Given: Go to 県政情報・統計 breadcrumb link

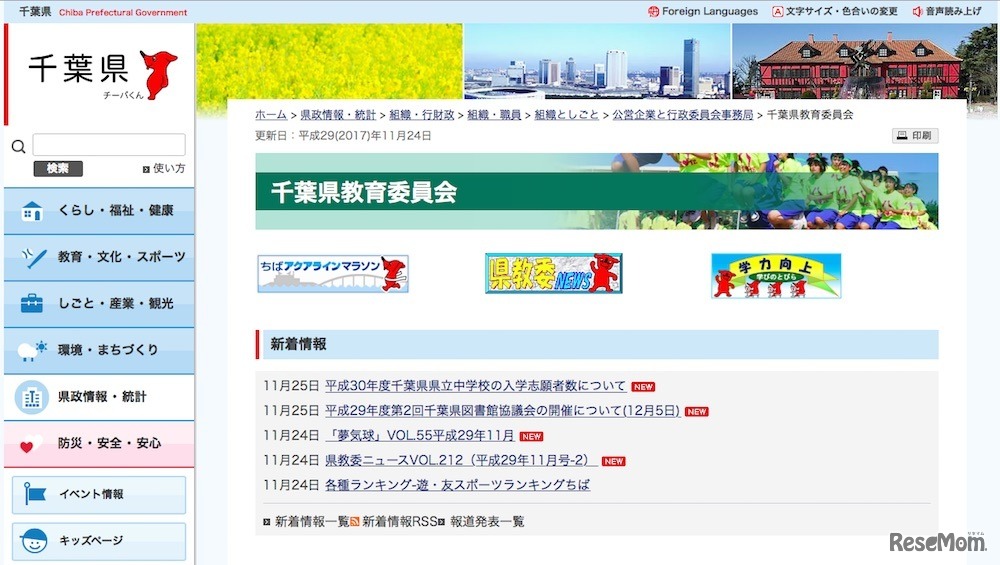Looking at the screenshot, I should (x=338, y=115).
